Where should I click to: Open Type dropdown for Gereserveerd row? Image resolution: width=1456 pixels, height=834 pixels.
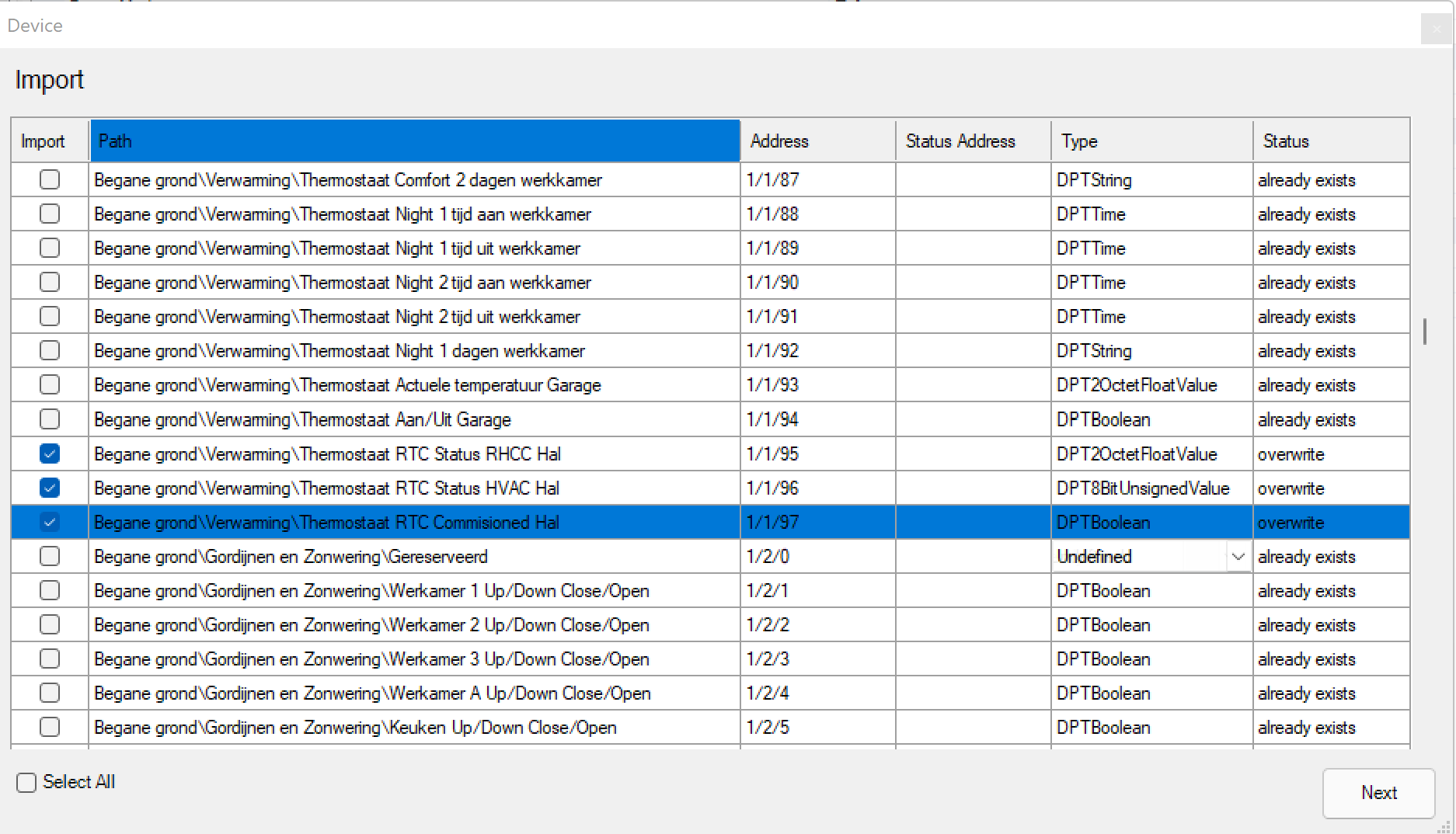coord(1238,557)
